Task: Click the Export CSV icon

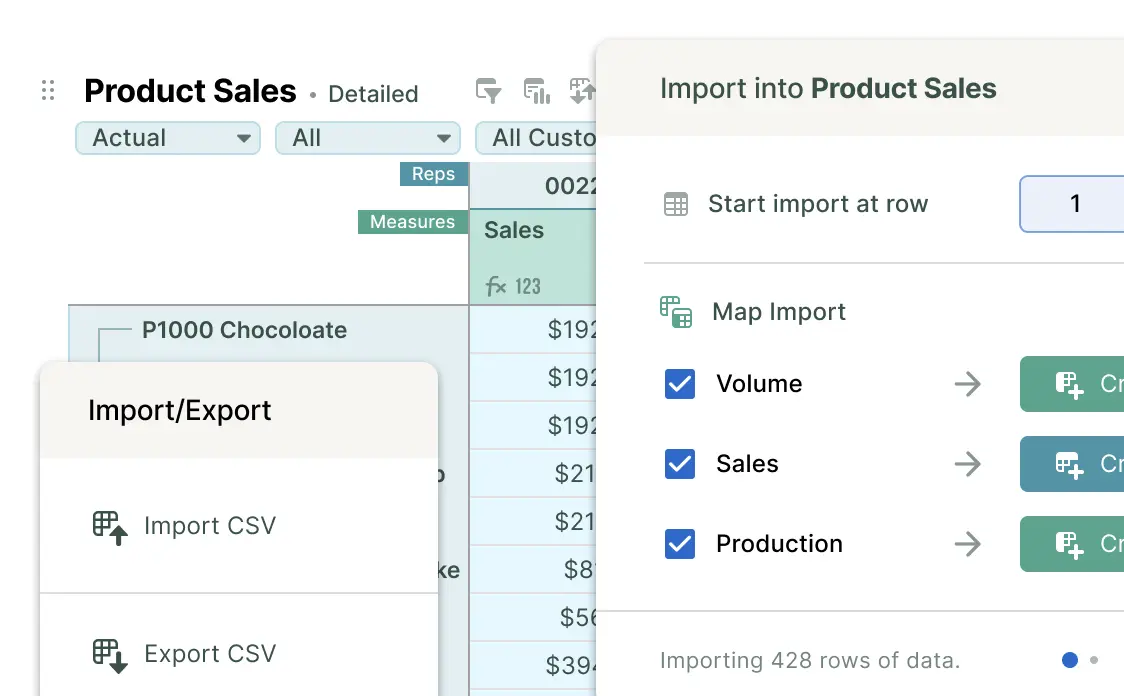Action: click(x=110, y=655)
